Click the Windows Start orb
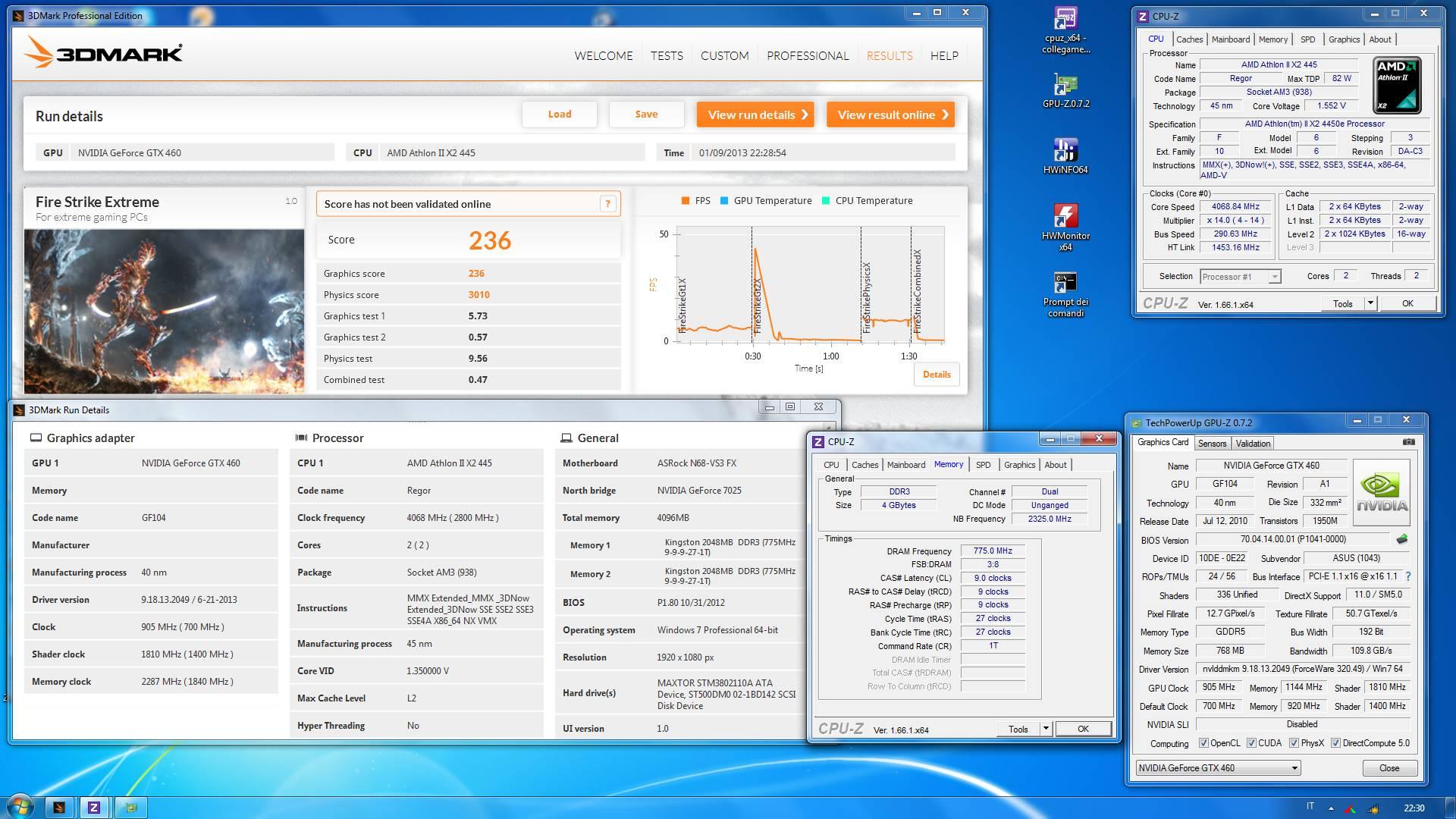1456x819 pixels. (x=20, y=807)
